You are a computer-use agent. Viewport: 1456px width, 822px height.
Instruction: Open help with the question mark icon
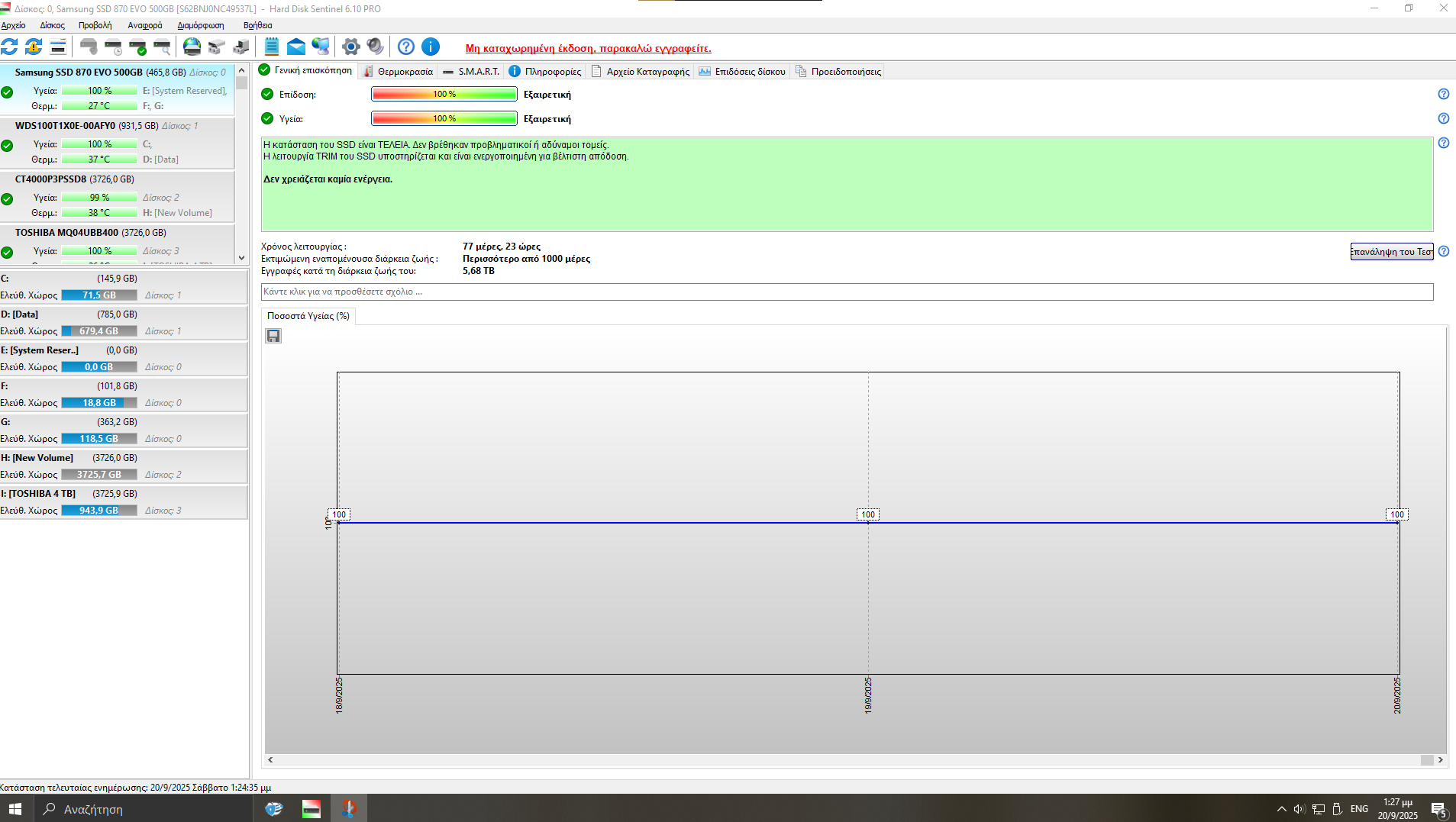pos(406,47)
